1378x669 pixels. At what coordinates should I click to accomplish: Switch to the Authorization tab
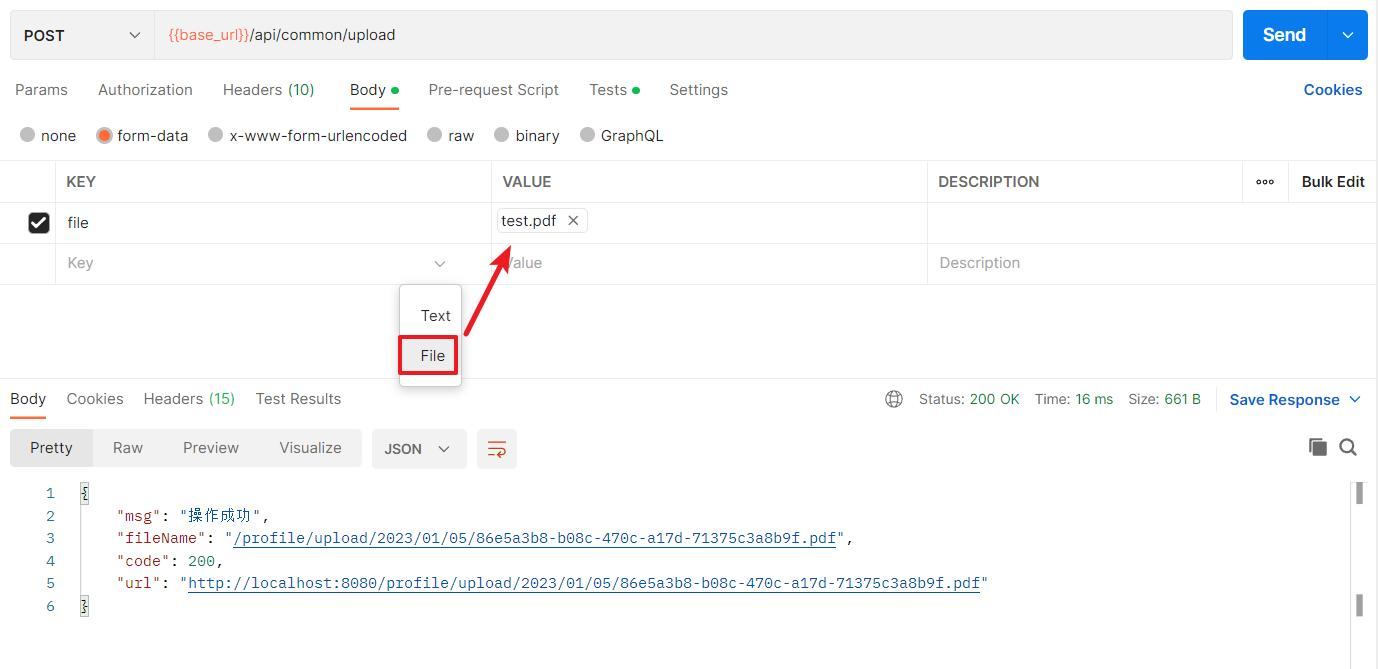coord(145,90)
